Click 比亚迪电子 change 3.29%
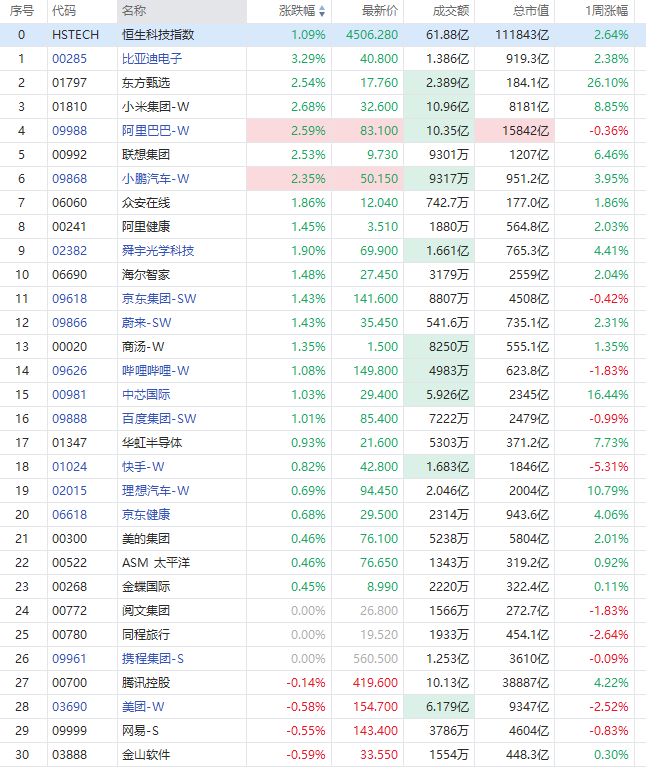Screen dimensions: 646x771 tap(308, 59)
